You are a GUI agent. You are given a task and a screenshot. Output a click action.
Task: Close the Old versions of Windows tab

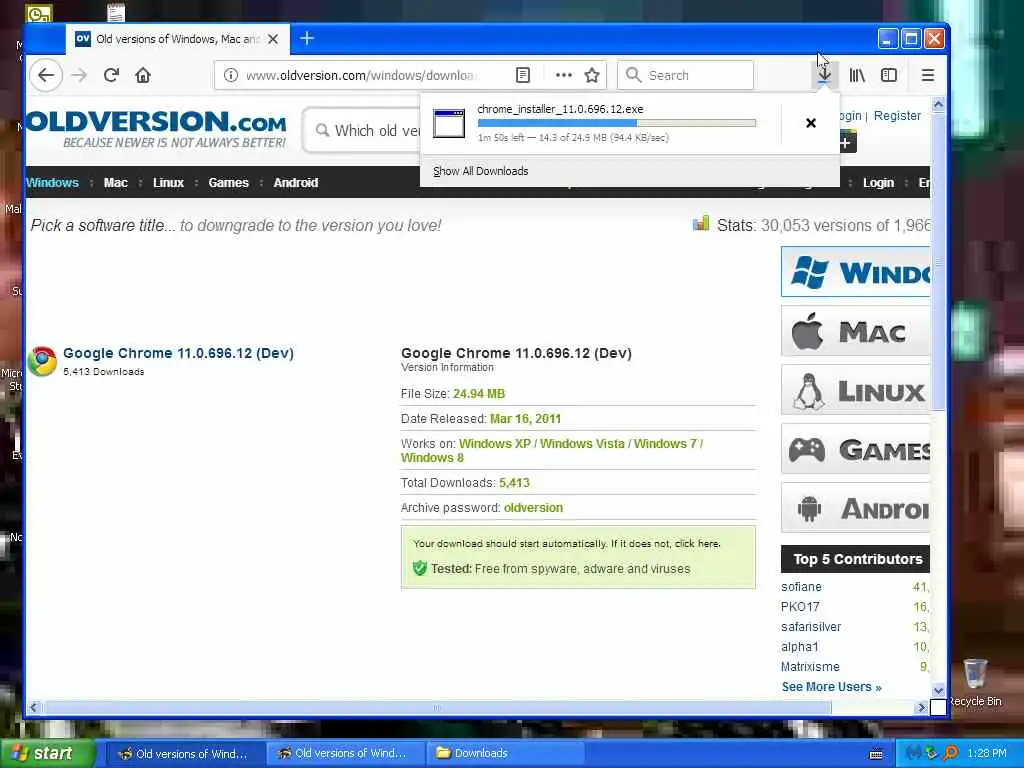(273, 39)
